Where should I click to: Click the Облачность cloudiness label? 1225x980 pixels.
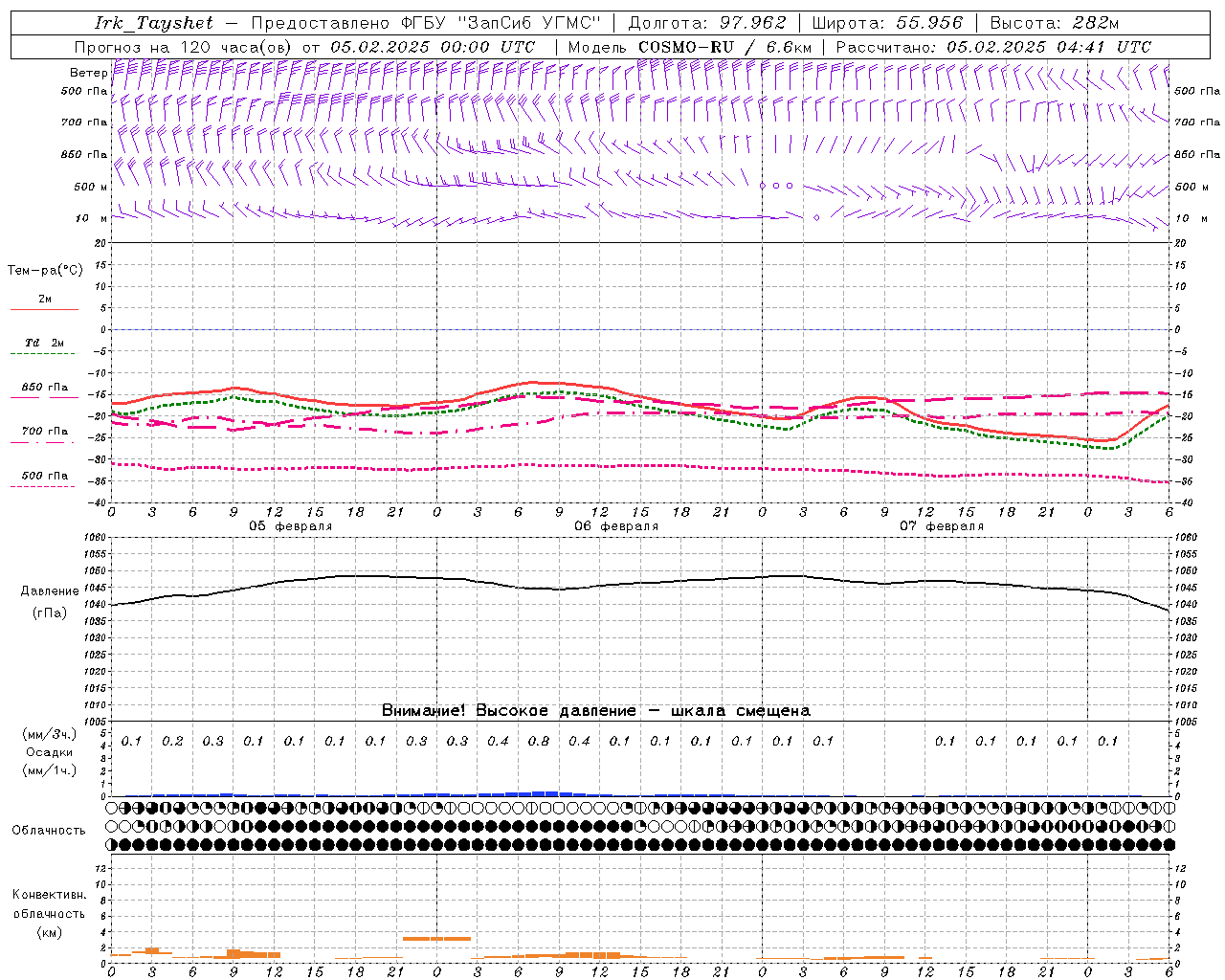tap(48, 831)
